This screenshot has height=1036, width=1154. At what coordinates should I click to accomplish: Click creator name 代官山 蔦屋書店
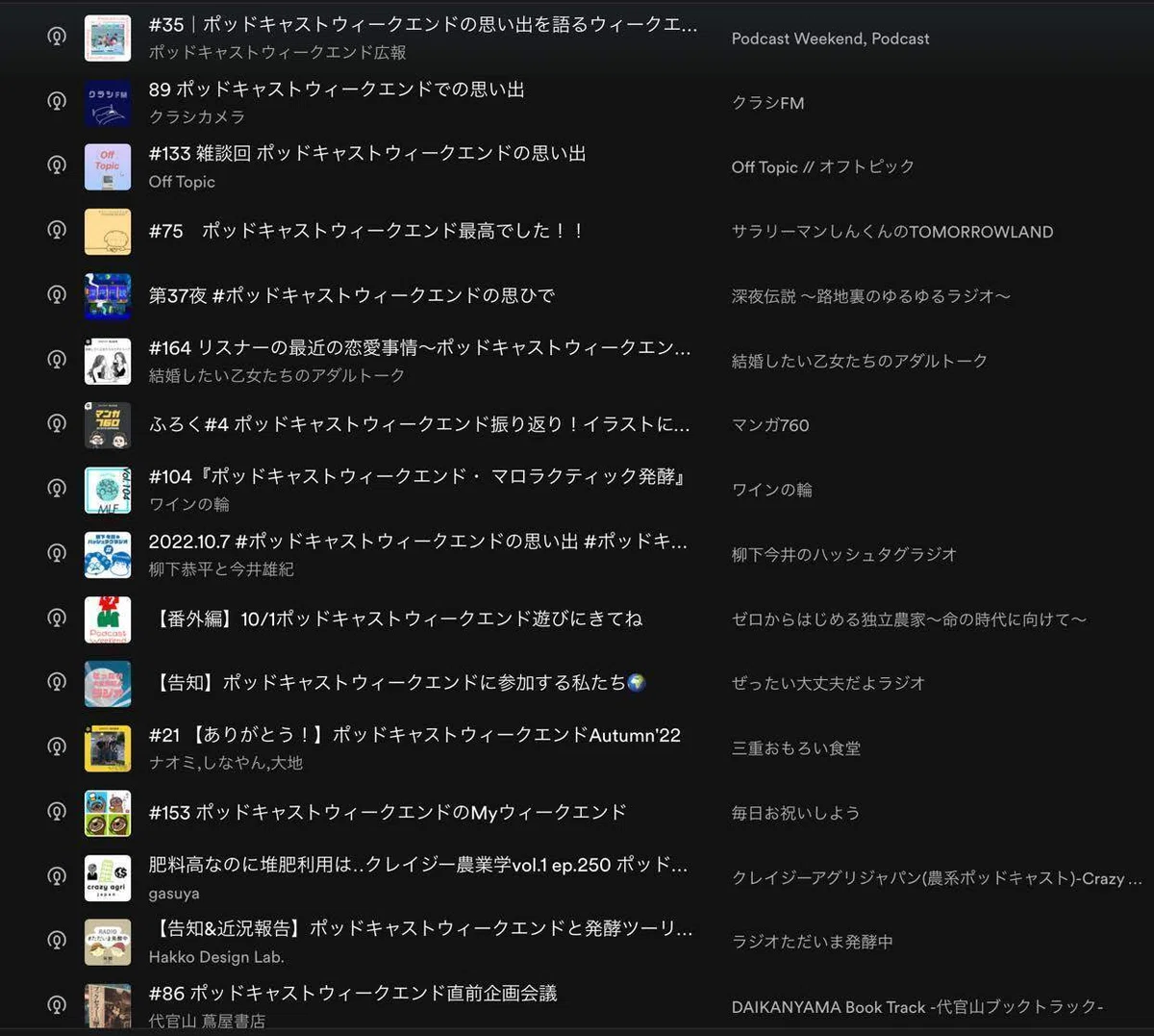pyautogui.click(x=207, y=1021)
